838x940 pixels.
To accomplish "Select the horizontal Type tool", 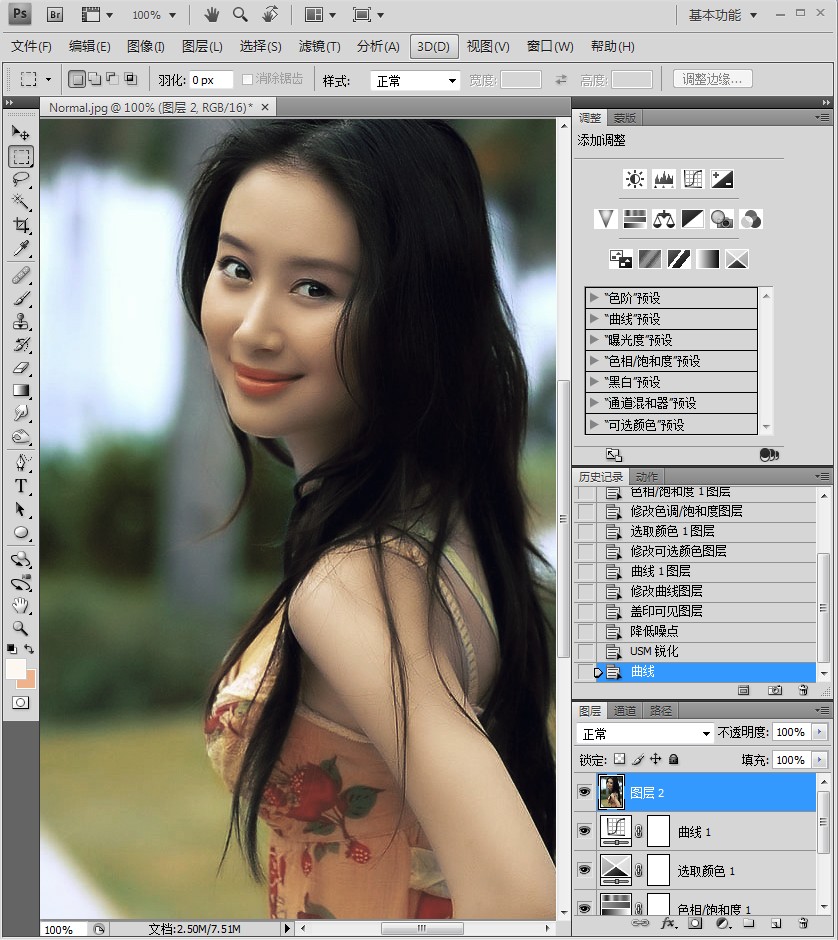I will coord(21,486).
